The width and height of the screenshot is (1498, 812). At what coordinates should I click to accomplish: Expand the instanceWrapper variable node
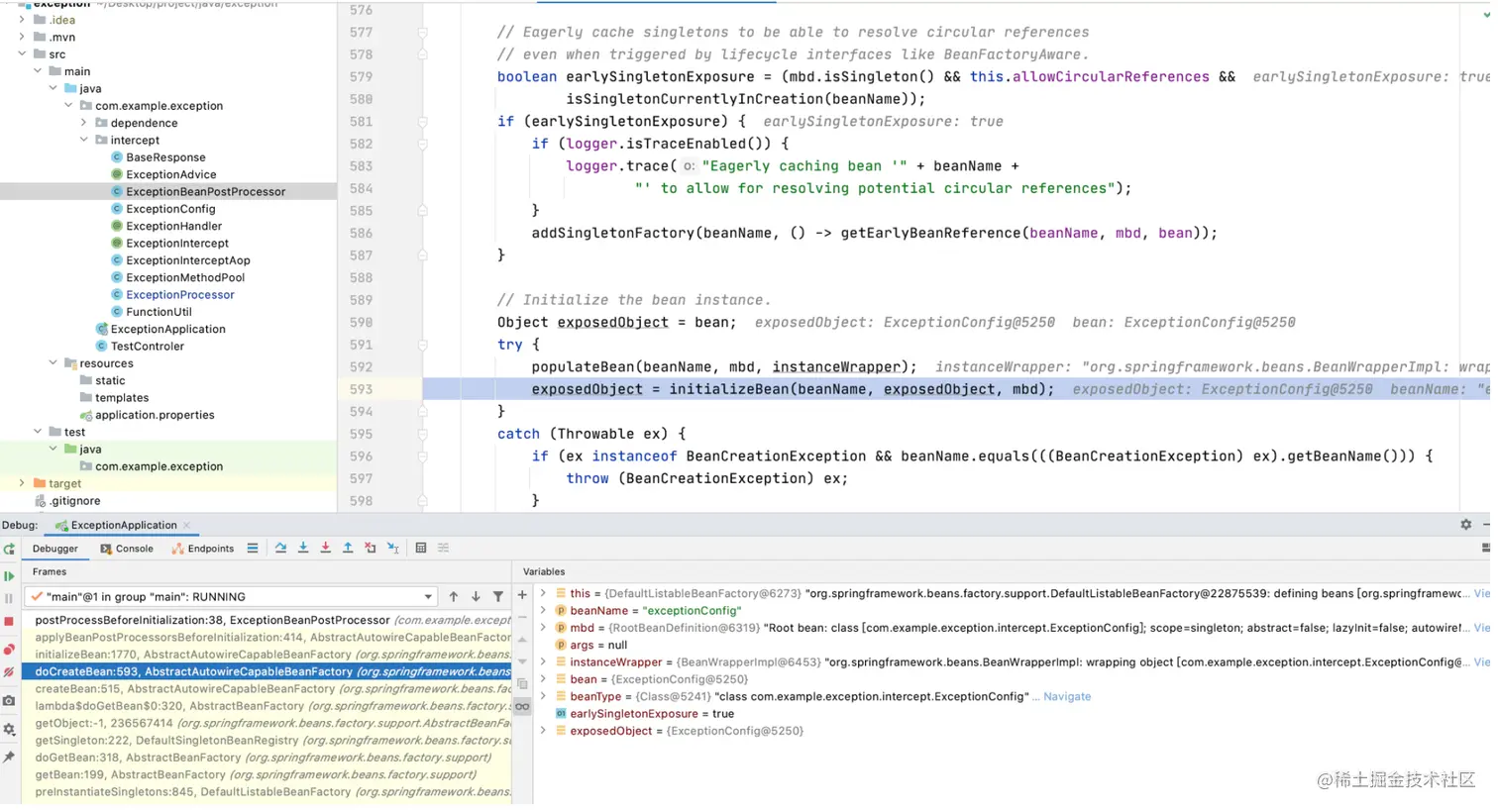click(x=543, y=662)
